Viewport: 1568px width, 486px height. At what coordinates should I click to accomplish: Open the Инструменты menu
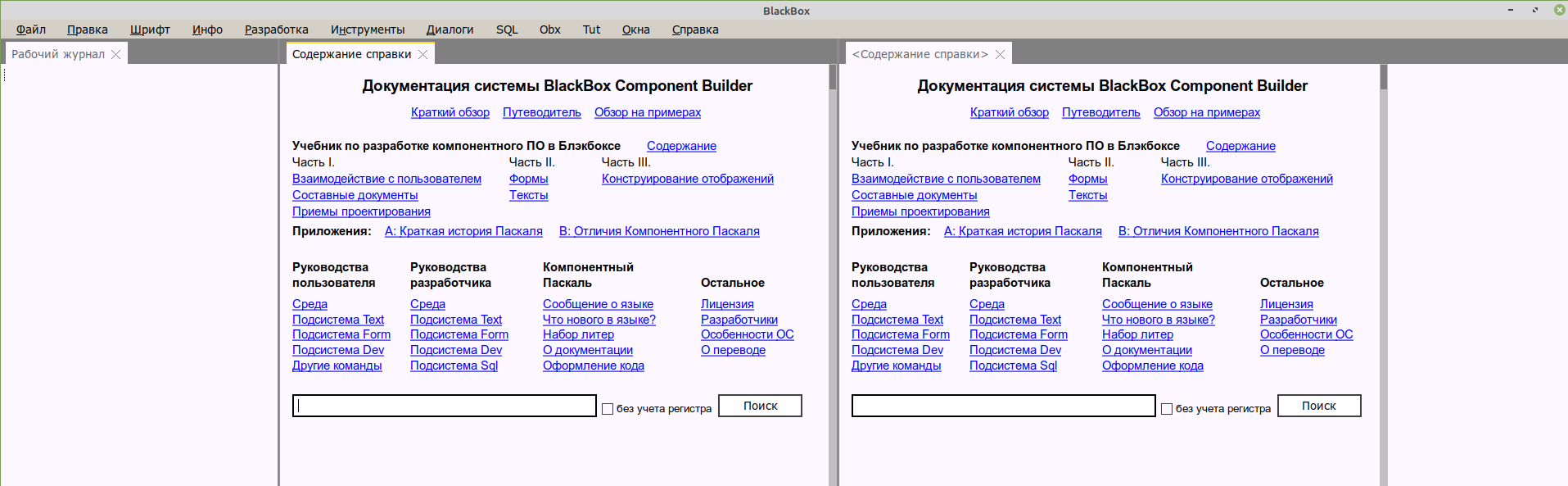[x=368, y=30]
